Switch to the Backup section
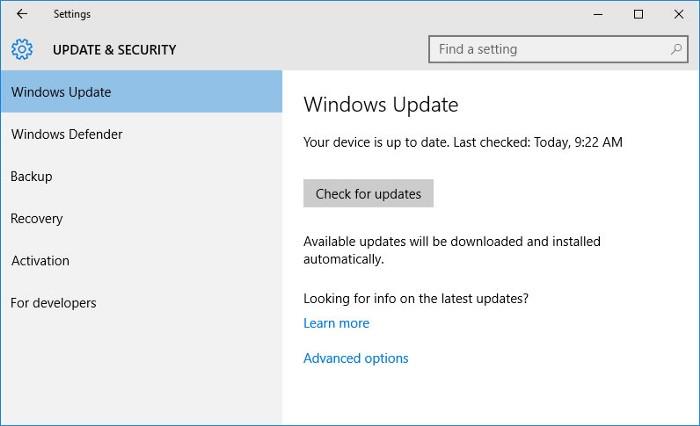The height and width of the screenshot is (426, 700). tap(142, 176)
